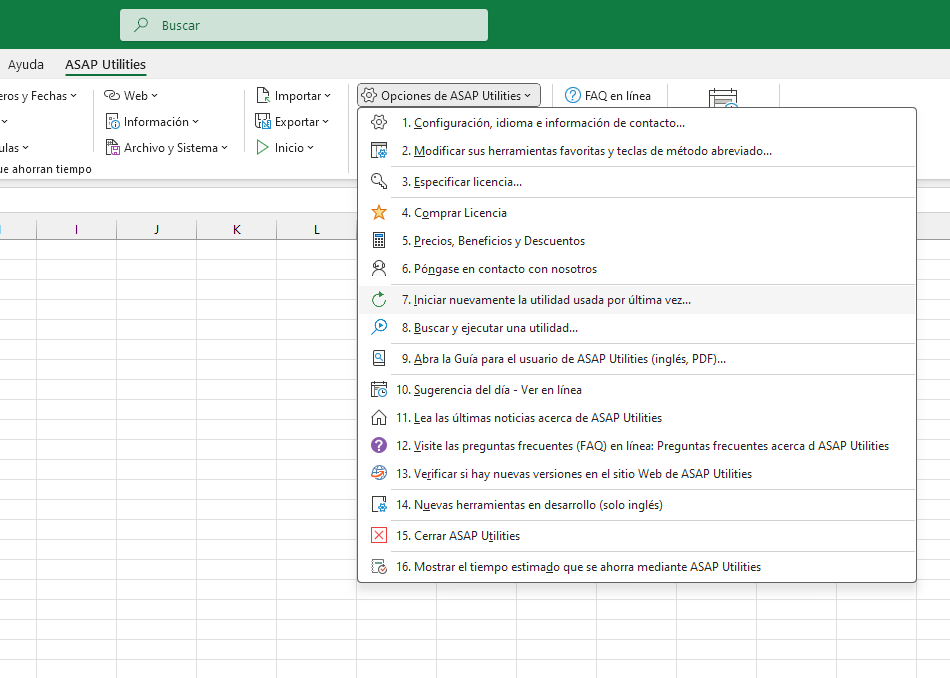Click the Exportar icon in the ribbon
This screenshot has height=678, width=950.
(x=263, y=121)
